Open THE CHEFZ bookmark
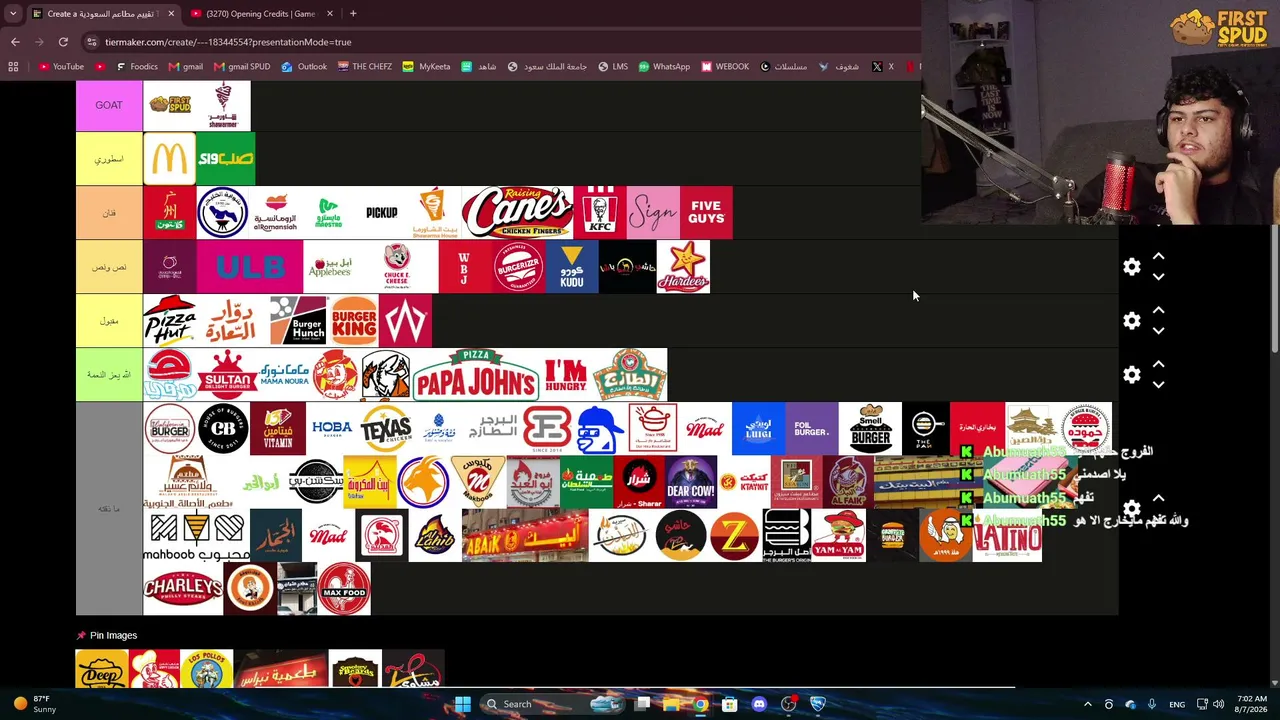This screenshot has height=720, width=1280. [364, 67]
